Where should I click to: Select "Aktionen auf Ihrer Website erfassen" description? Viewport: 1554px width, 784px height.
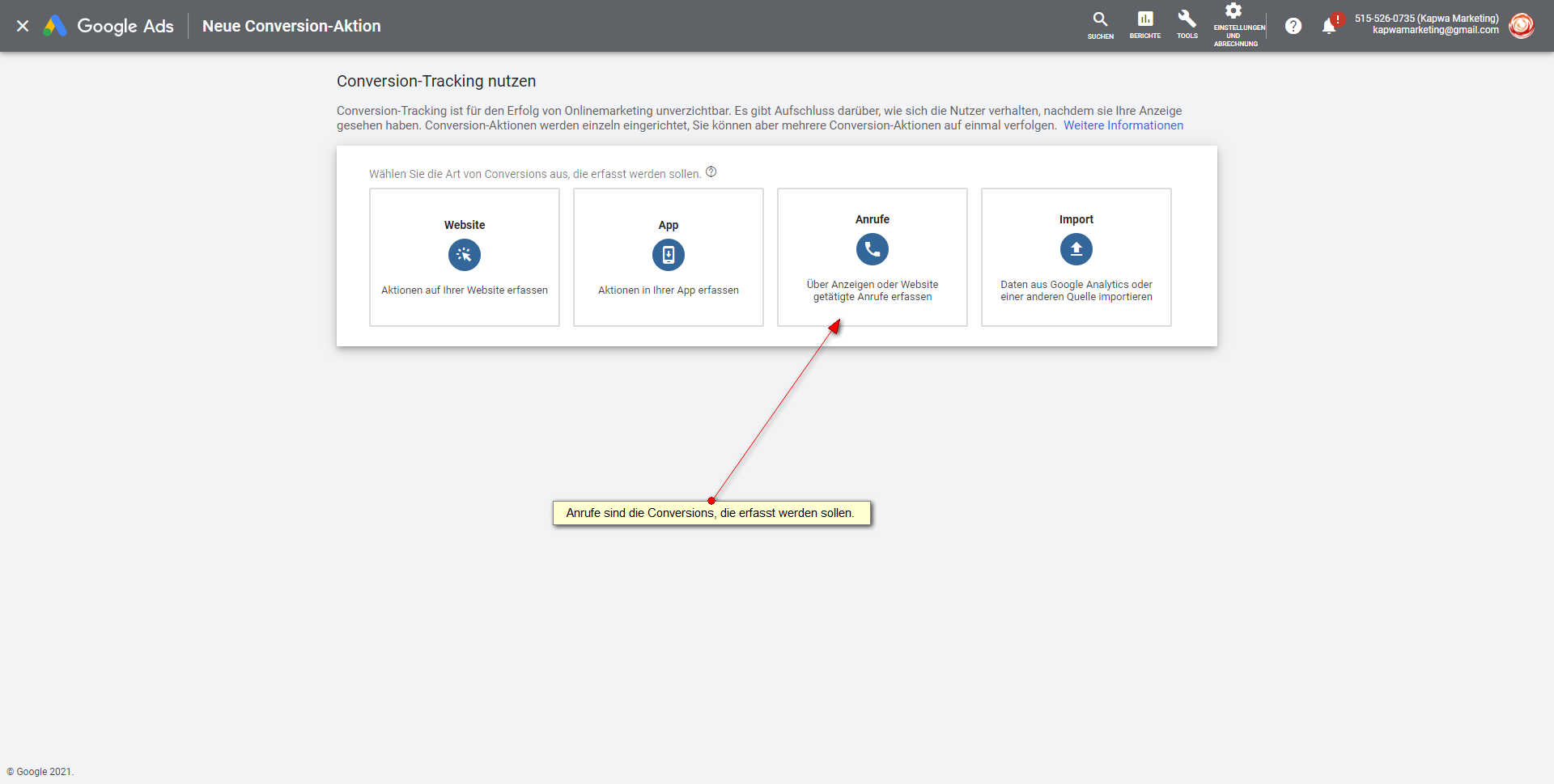(465, 290)
